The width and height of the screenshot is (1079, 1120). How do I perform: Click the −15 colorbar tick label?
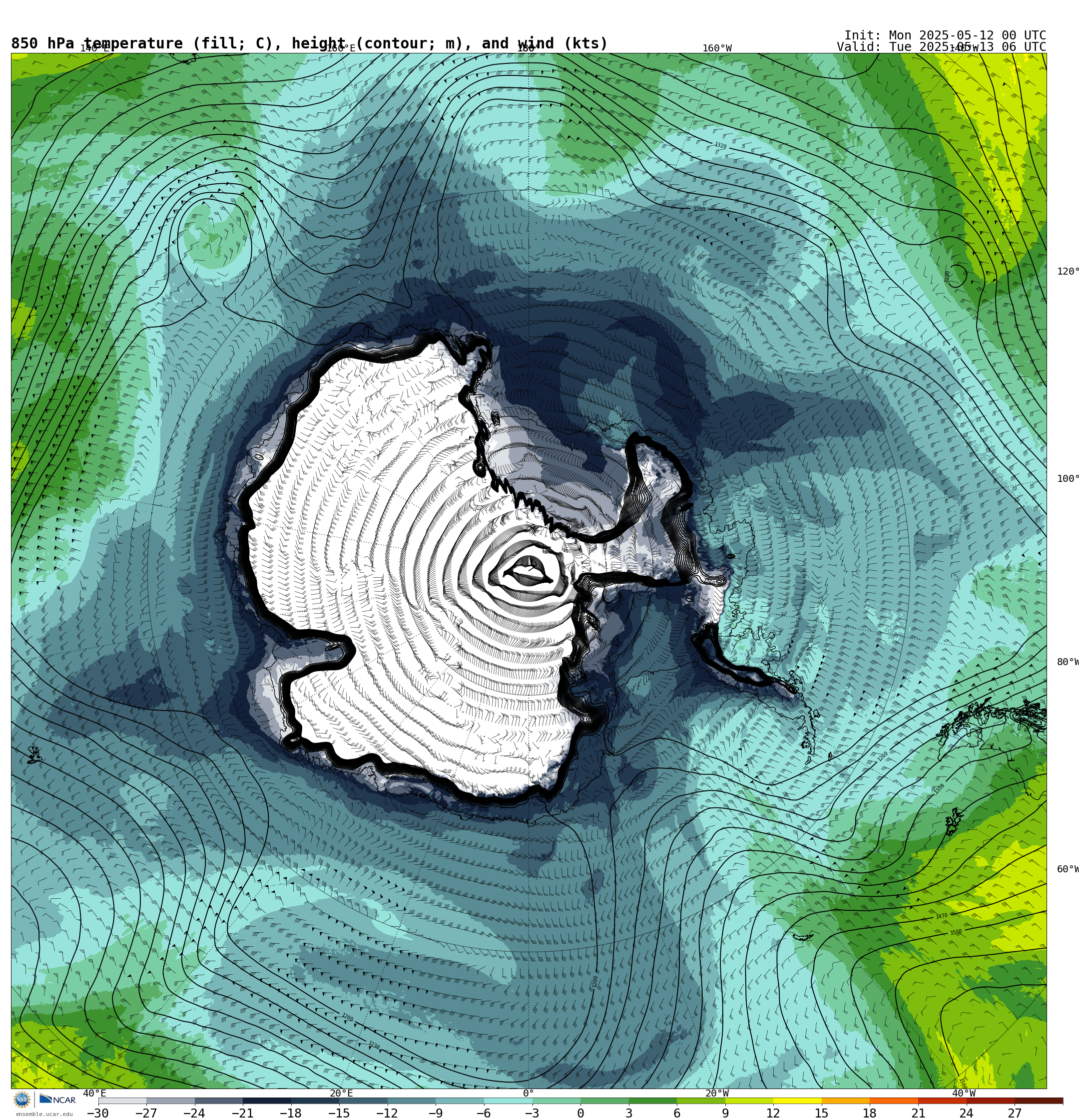point(339,1113)
